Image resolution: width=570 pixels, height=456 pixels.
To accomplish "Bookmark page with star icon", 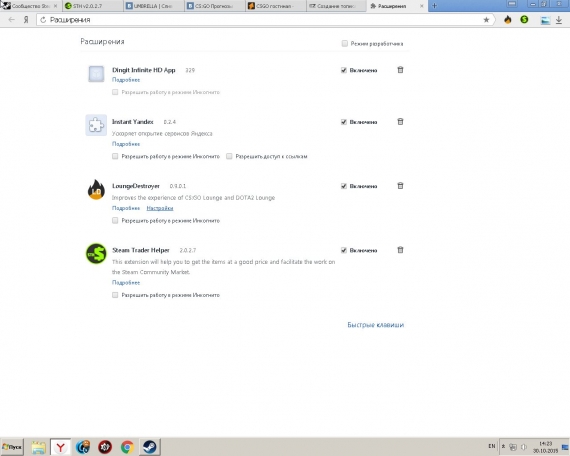I will [x=486, y=20].
